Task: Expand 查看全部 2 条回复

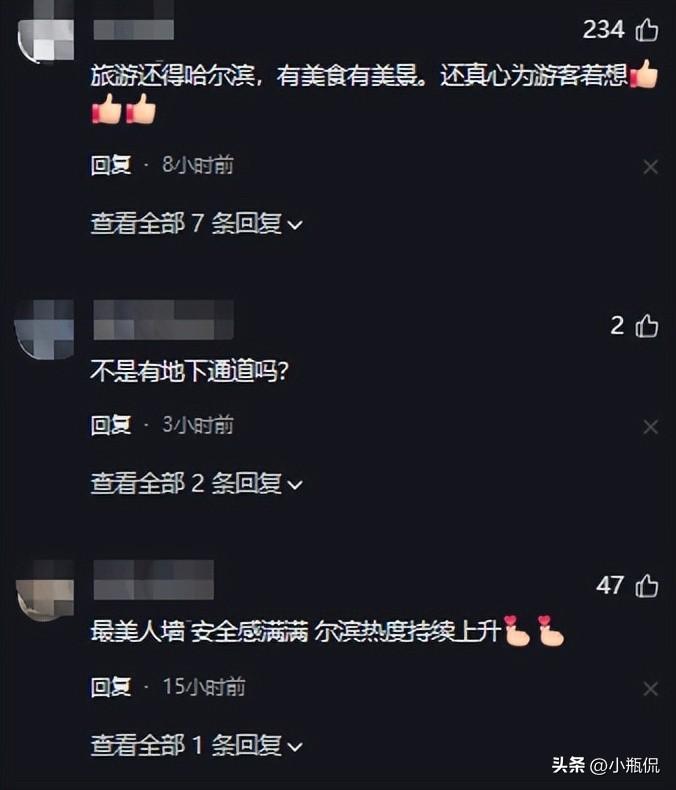Action: point(196,483)
